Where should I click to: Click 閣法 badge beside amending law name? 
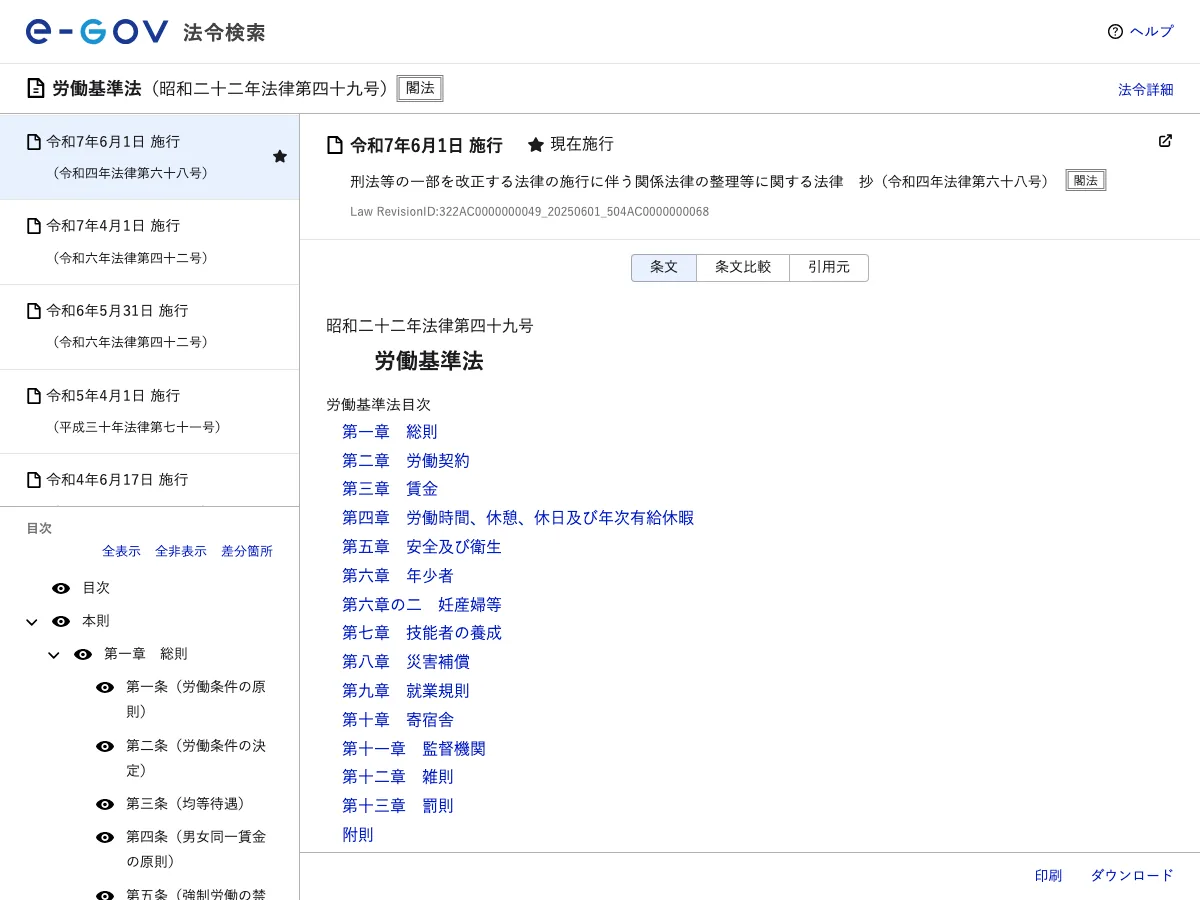1086,180
